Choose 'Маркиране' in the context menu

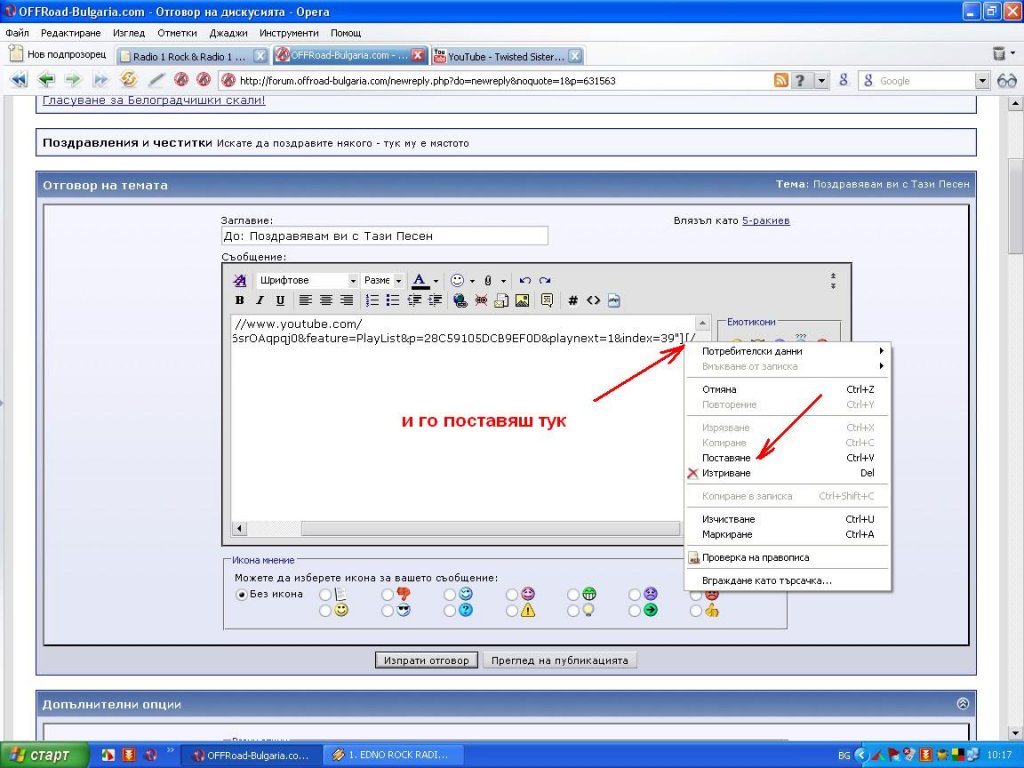(x=788, y=534)
